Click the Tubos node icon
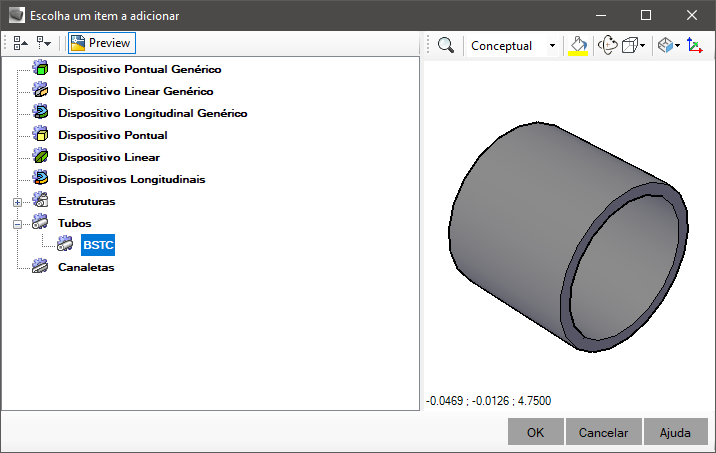Image resolution: width=716 pixels, height=453 pixels. [41, 222]
